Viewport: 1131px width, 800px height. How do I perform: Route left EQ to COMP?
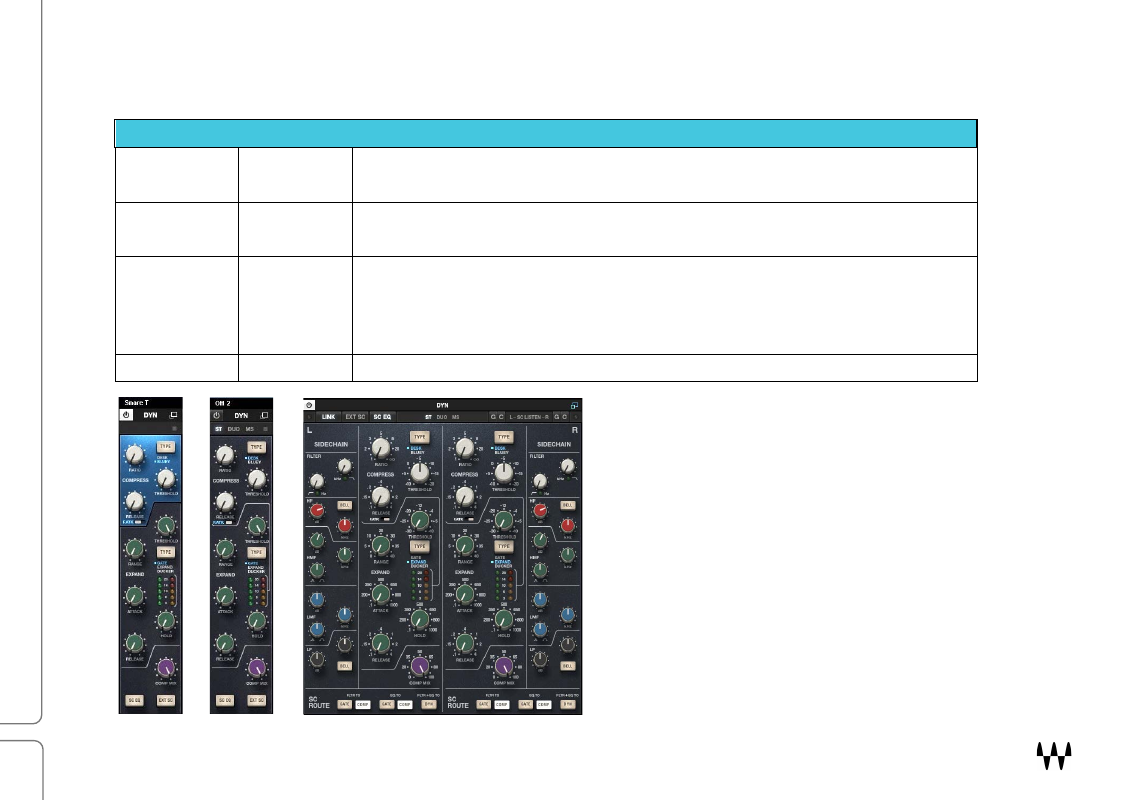coord(405,704)
